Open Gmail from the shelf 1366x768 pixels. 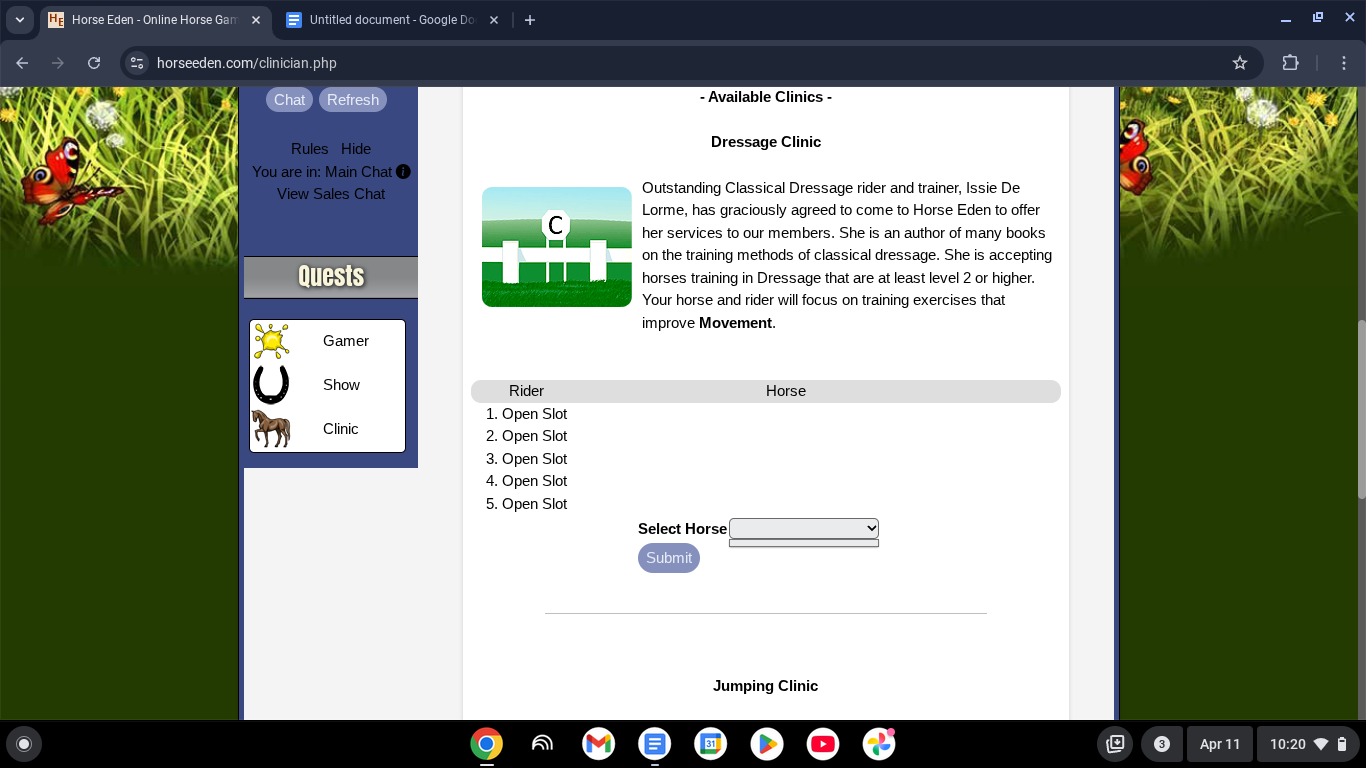point(598,744)
